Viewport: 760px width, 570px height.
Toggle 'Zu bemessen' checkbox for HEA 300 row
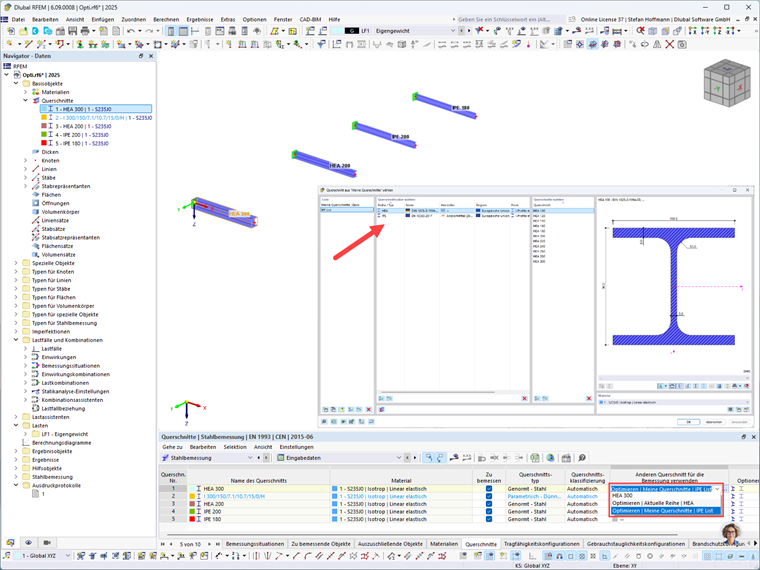pyautogui.click(x=489, y=489)
